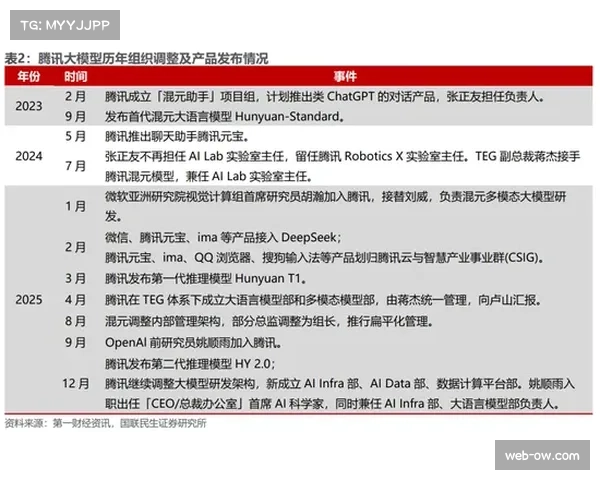Select the event about 「混元助手」项目组 founding
The height and width of the screenshot is (480, 600).
coord(324,96)
